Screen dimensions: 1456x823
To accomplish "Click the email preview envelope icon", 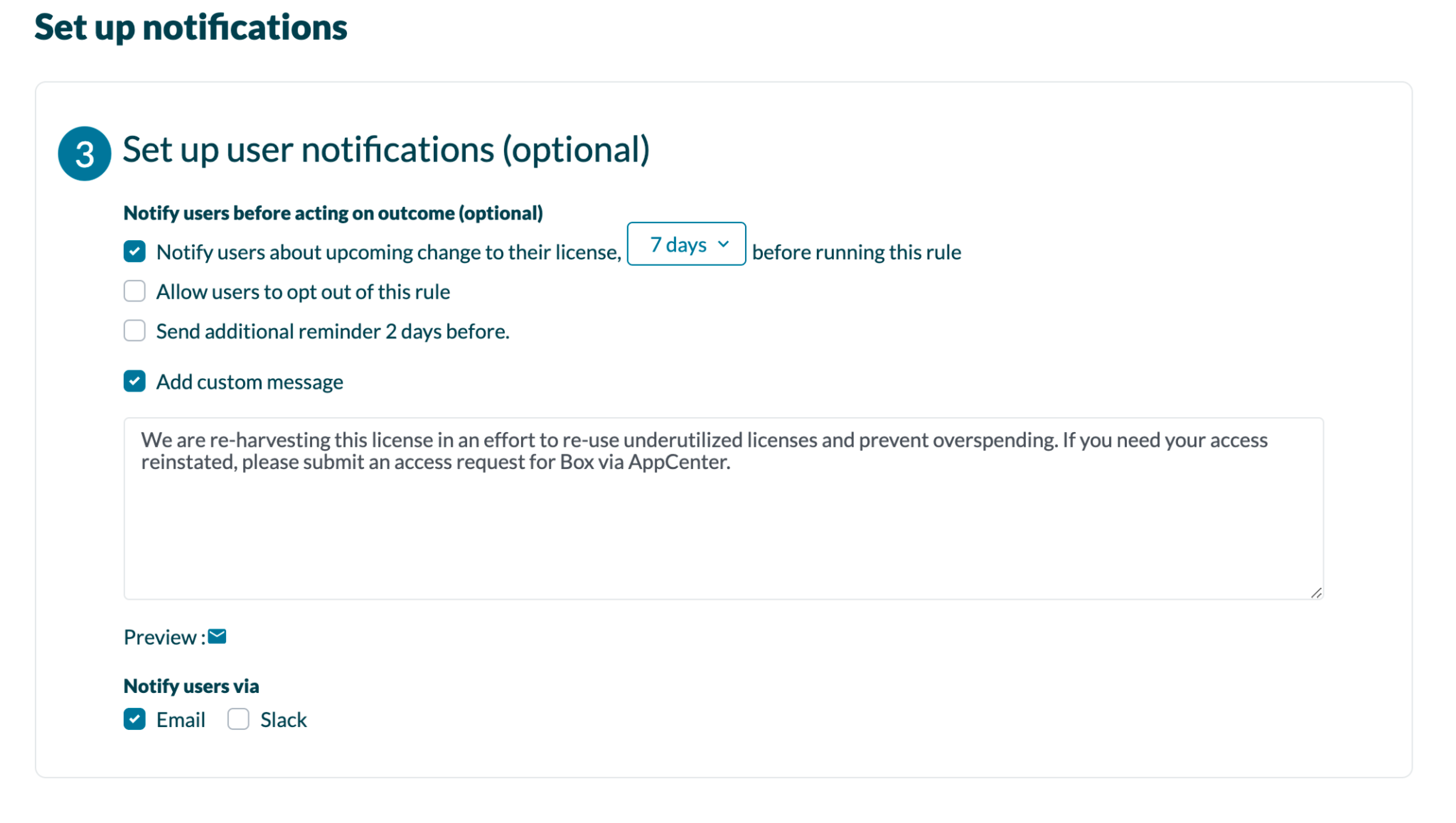I will pos(217,637).
